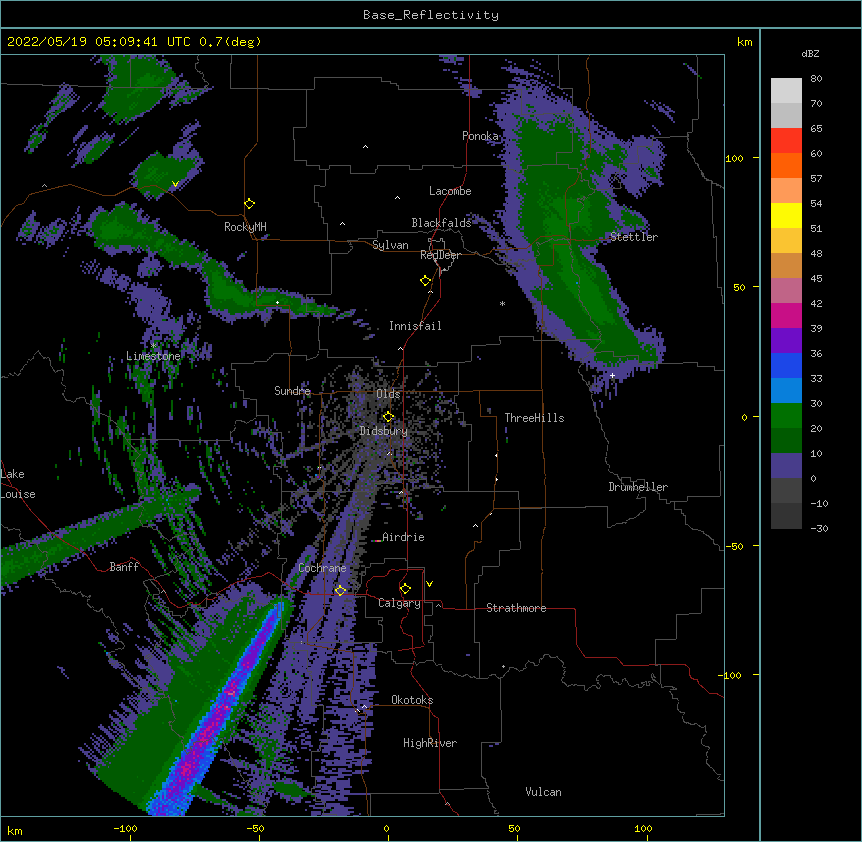The height and width of the screenshot is (842, 862).
Task: Click the yellow 54 dBZ legend swatch
Action: point(786,215)
